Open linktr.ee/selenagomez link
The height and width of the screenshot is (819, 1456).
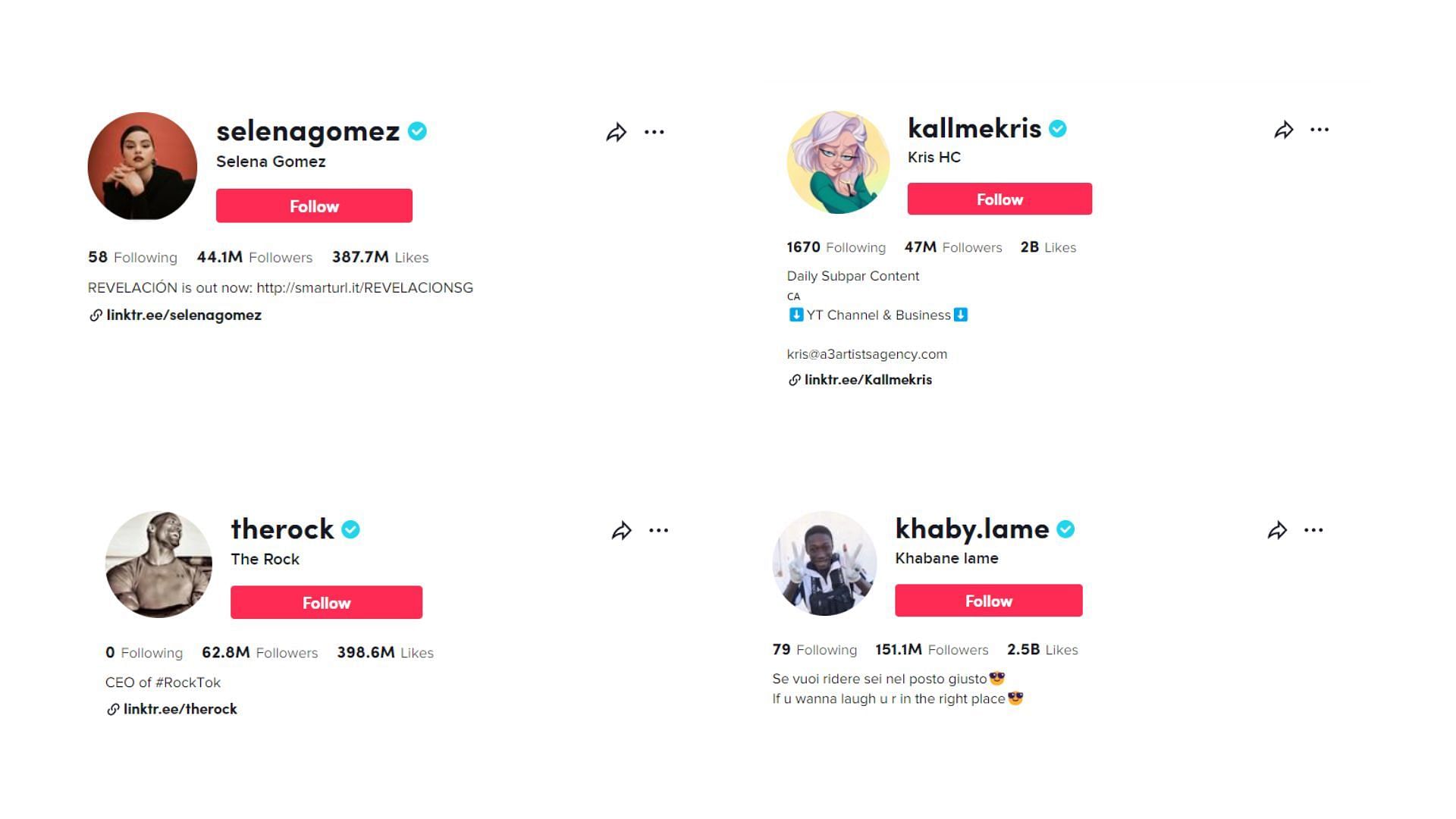point(184,315)
